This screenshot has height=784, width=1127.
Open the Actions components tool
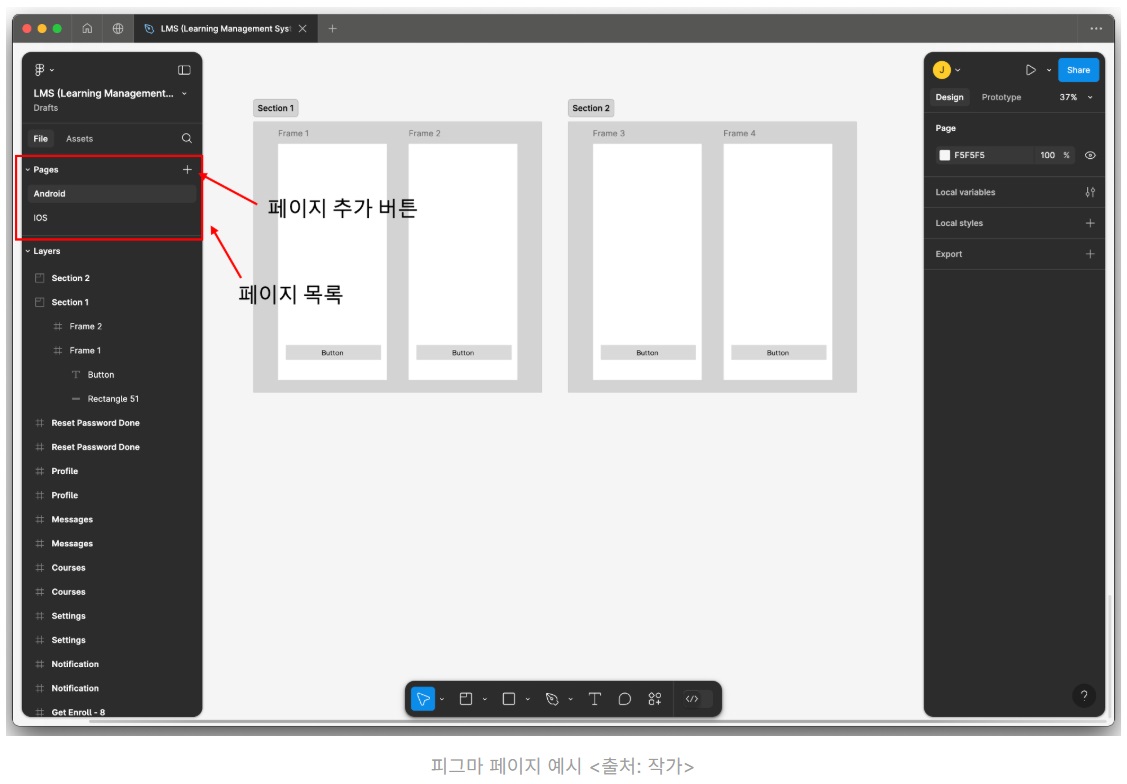pos(655,698)
